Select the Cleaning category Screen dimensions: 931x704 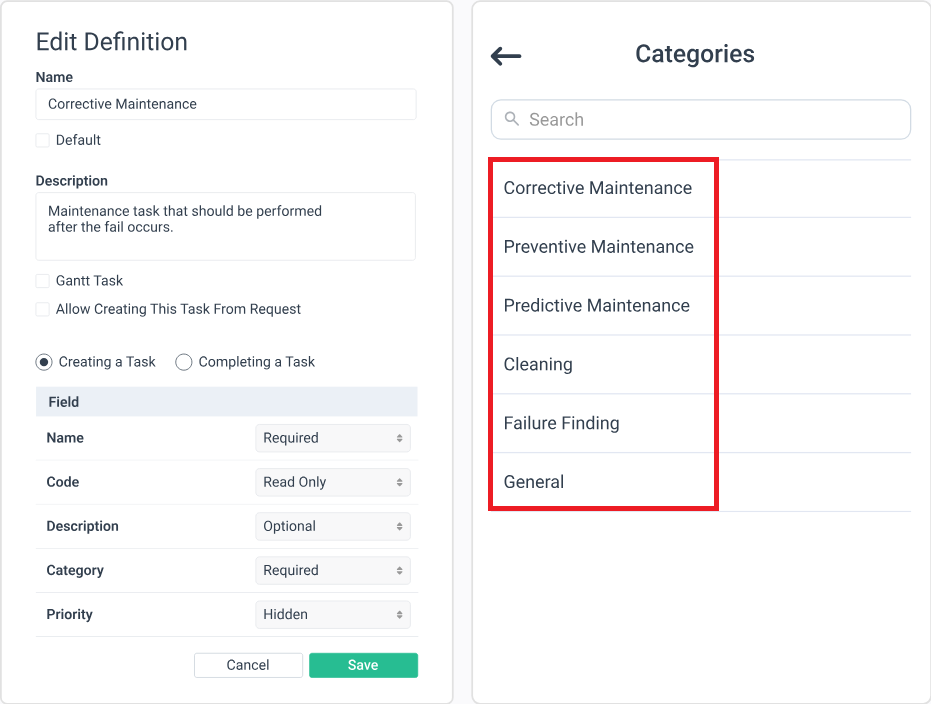coord(538,365)
